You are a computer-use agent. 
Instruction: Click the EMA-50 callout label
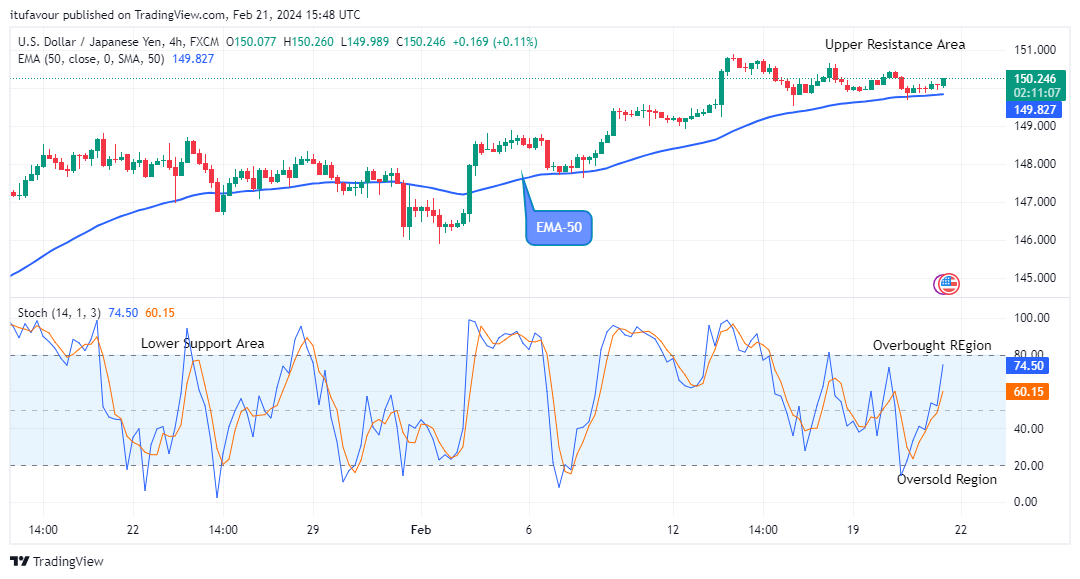pos(559,227)
